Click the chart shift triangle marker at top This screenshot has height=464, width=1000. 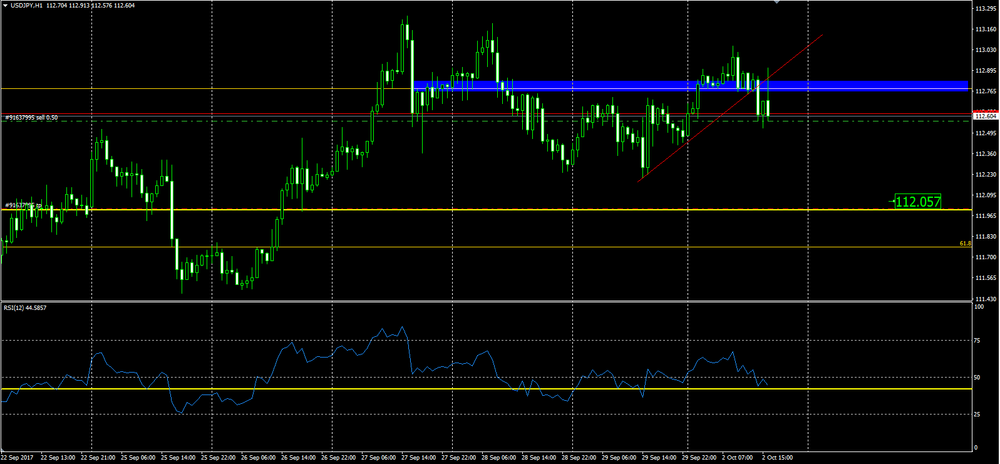point(777,3)
